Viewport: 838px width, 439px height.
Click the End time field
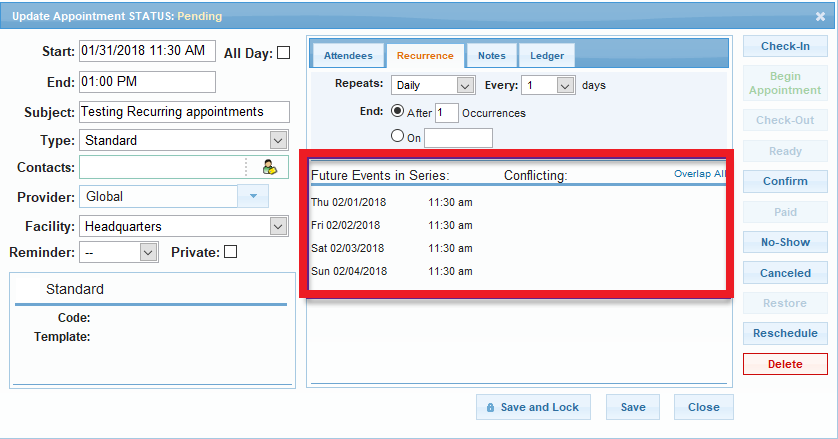pyautogui.click(x=148, y=82)
